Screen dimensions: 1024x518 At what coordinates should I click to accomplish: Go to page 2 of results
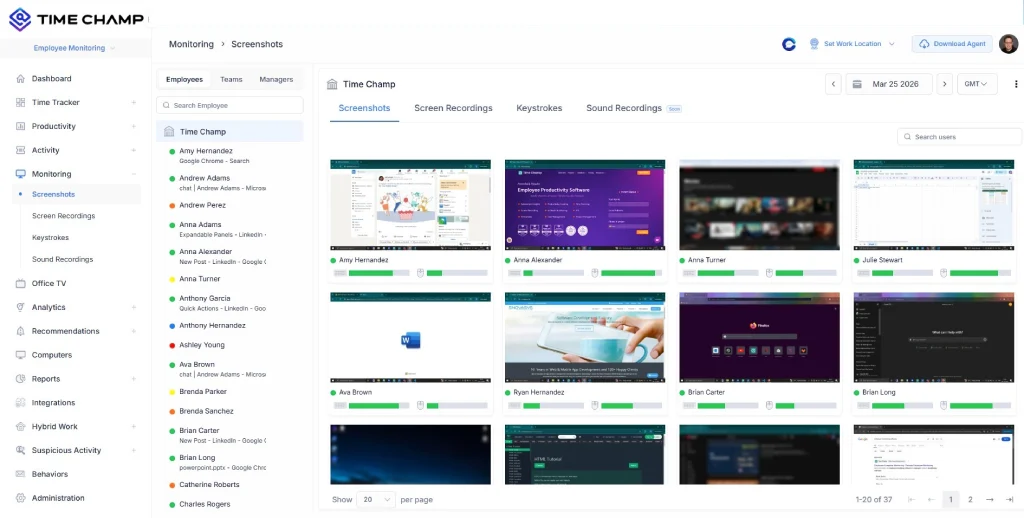tap(970, 499)
